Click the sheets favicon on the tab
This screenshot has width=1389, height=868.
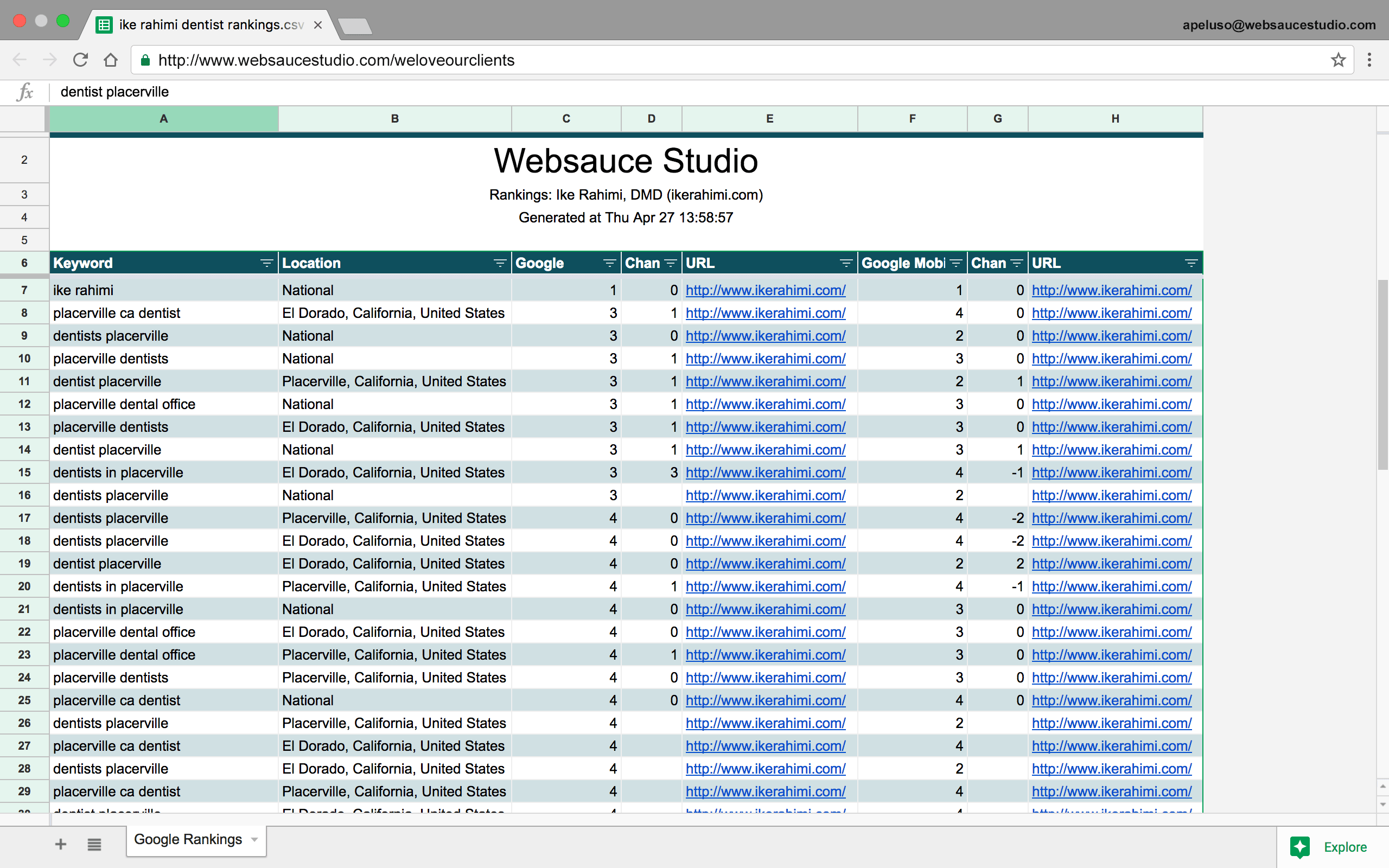tap(104, 25)
